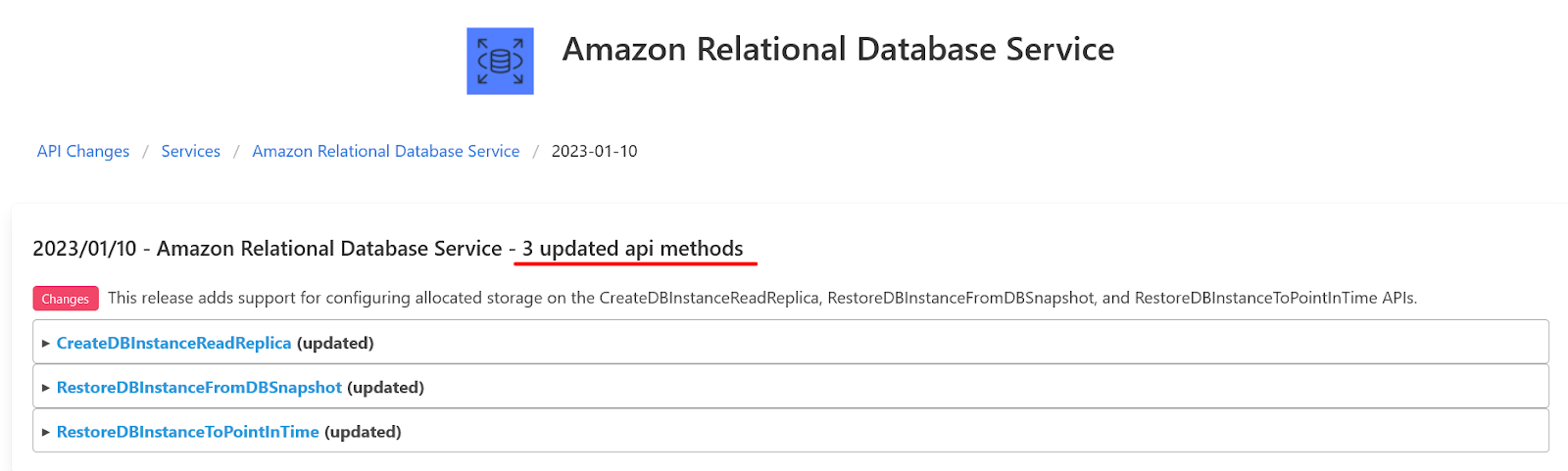The width and height of the screenshot is (1568, 471).
Task: Click '(updated)' label beside CreateDBInstanceReadReplica
Action: [335, 343]
